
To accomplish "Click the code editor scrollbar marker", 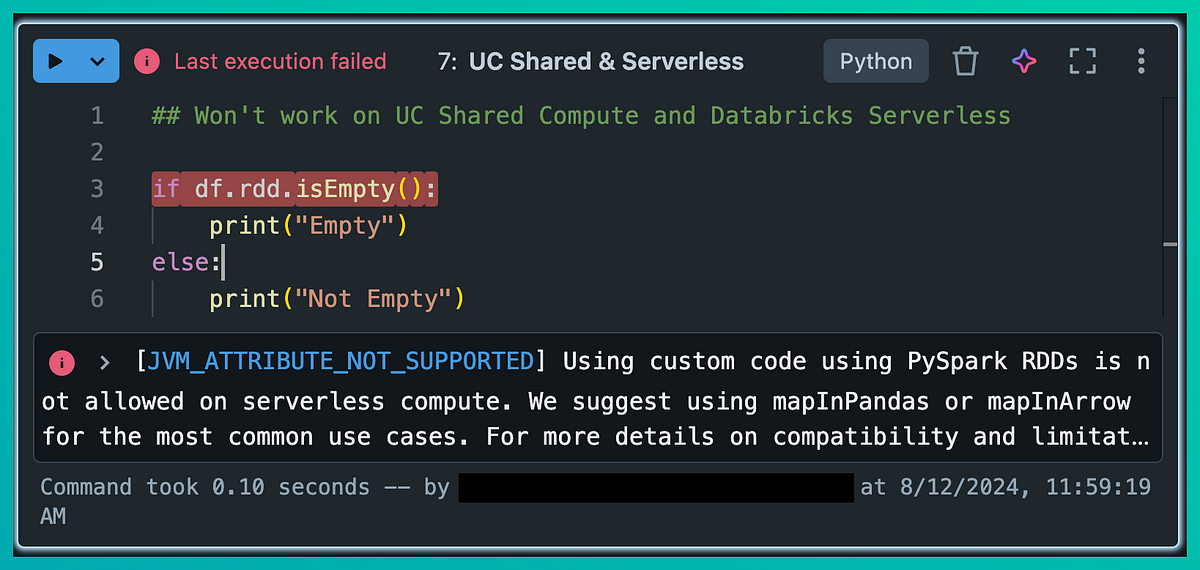I will 1170,243.
